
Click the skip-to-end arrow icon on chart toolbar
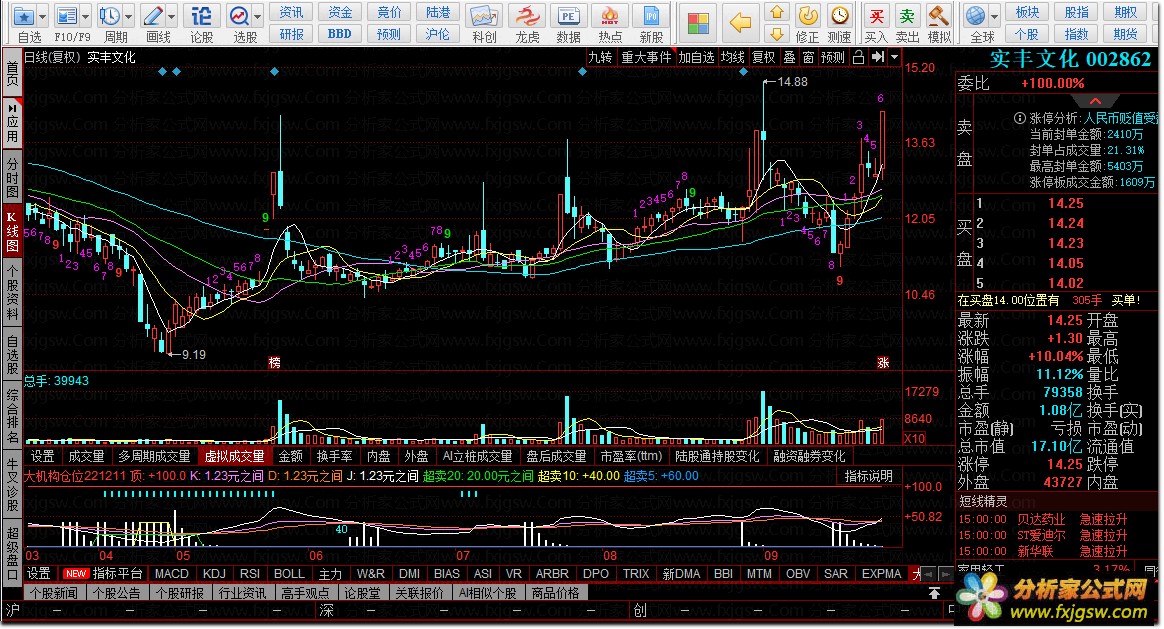point(877,57)
